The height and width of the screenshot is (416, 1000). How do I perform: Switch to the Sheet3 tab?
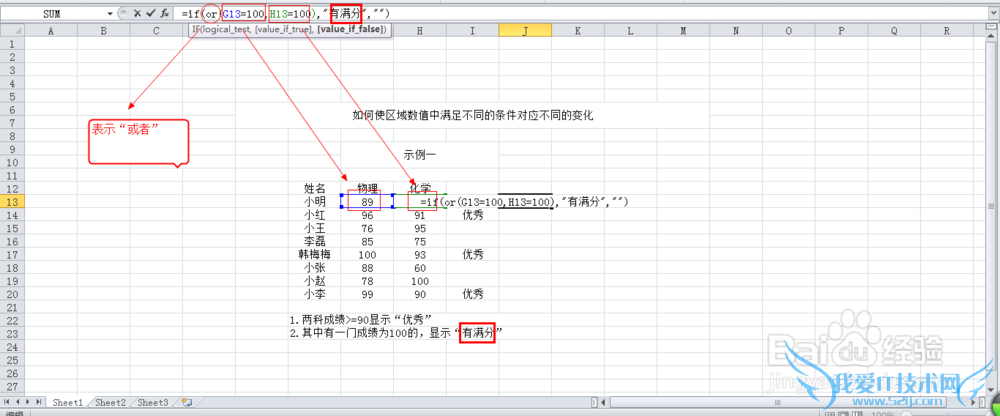(153, 403)
